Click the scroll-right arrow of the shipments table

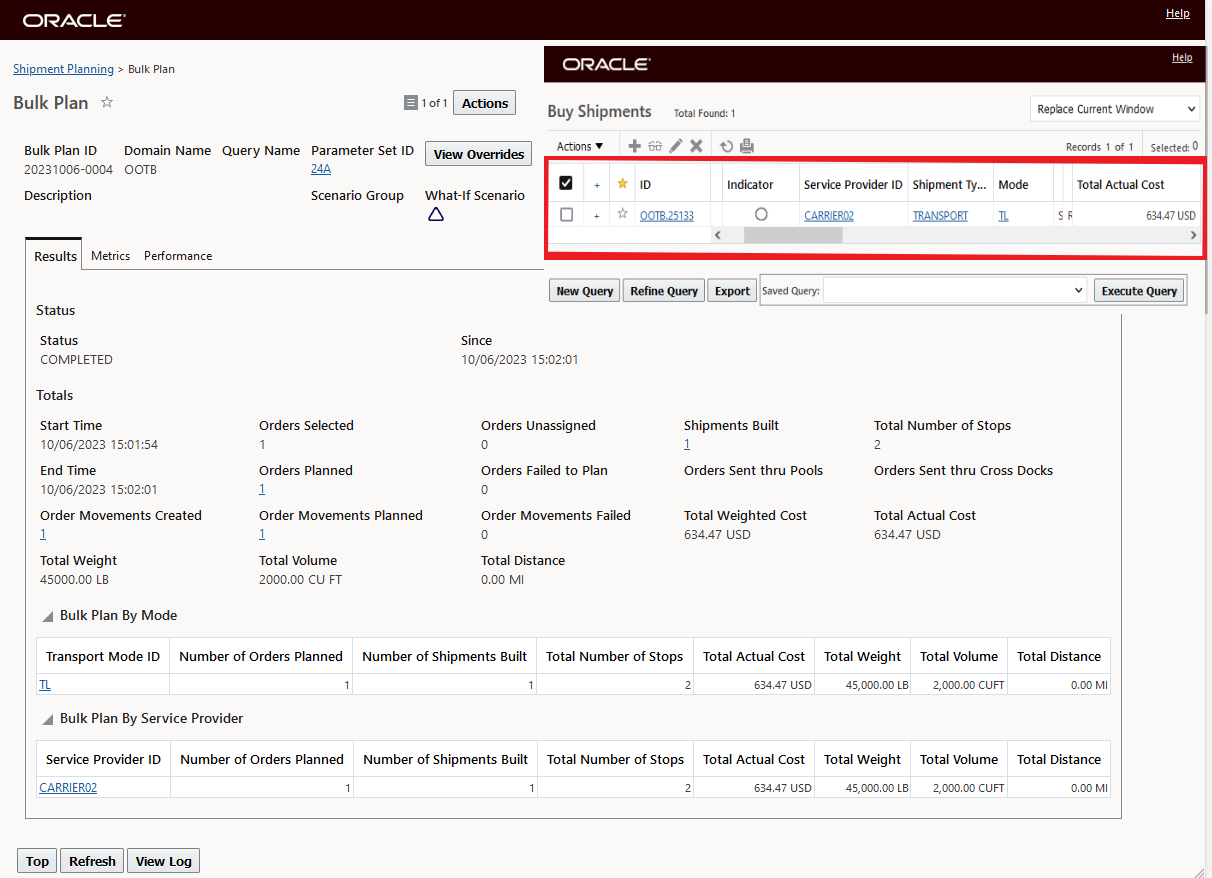(x=1193, y=234)
